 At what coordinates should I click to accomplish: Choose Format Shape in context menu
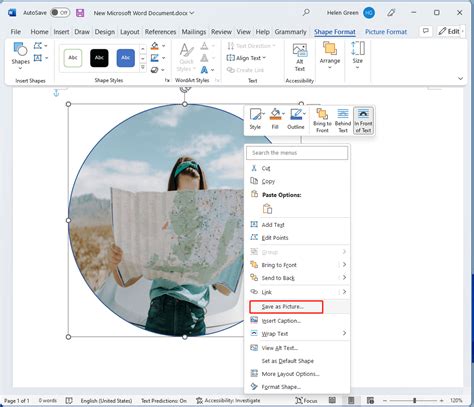(x=297, y=387)
